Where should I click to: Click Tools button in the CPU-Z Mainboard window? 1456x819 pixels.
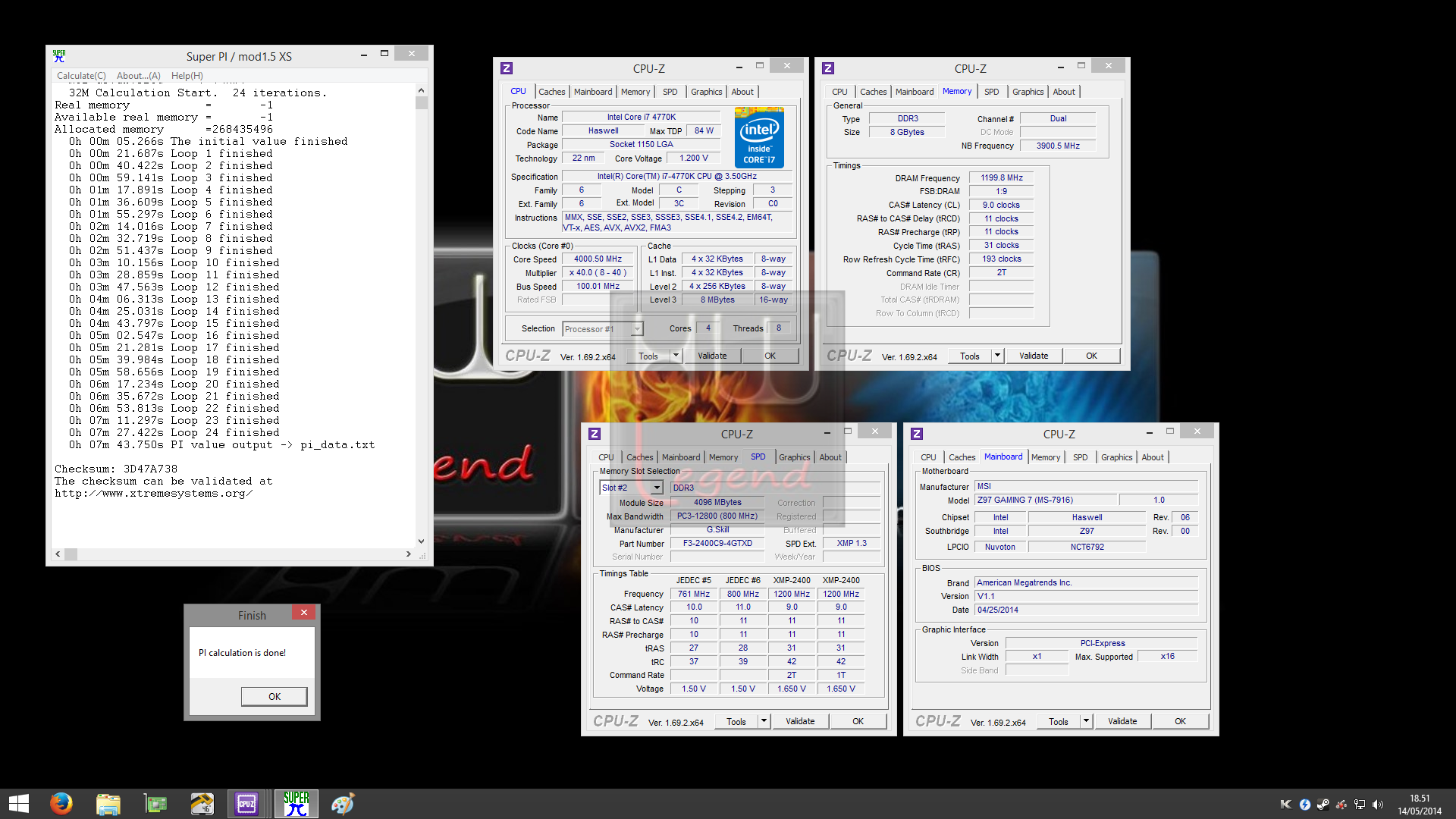point(1059,721)
